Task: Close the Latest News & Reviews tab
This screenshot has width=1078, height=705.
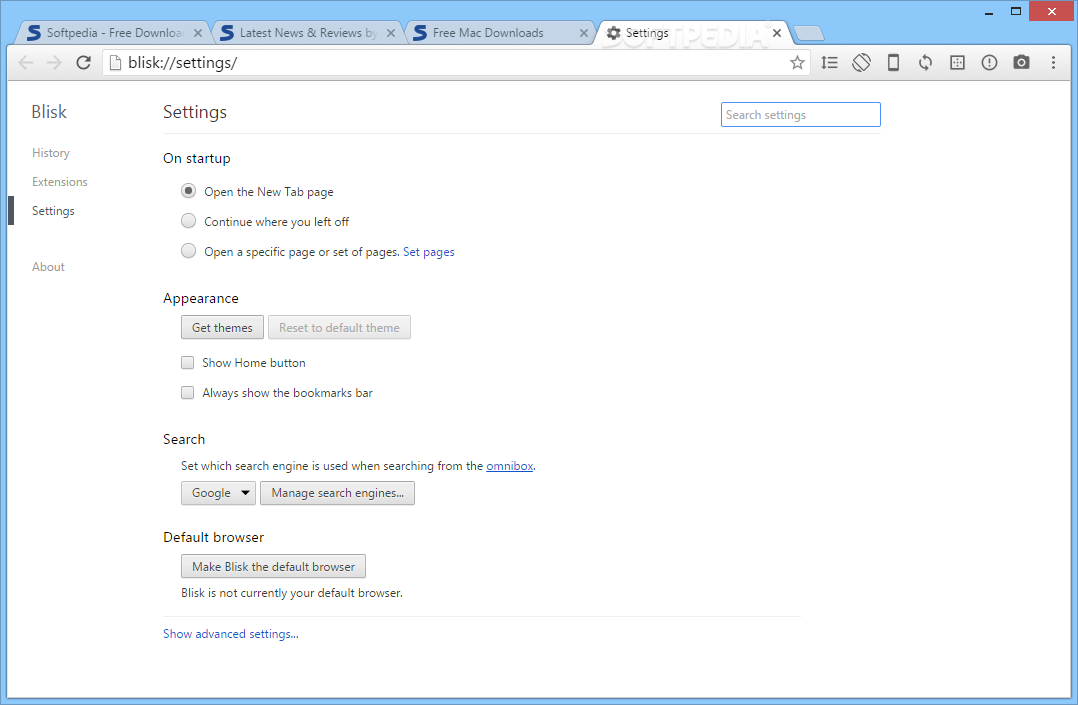Action: (x=390, y=33)
